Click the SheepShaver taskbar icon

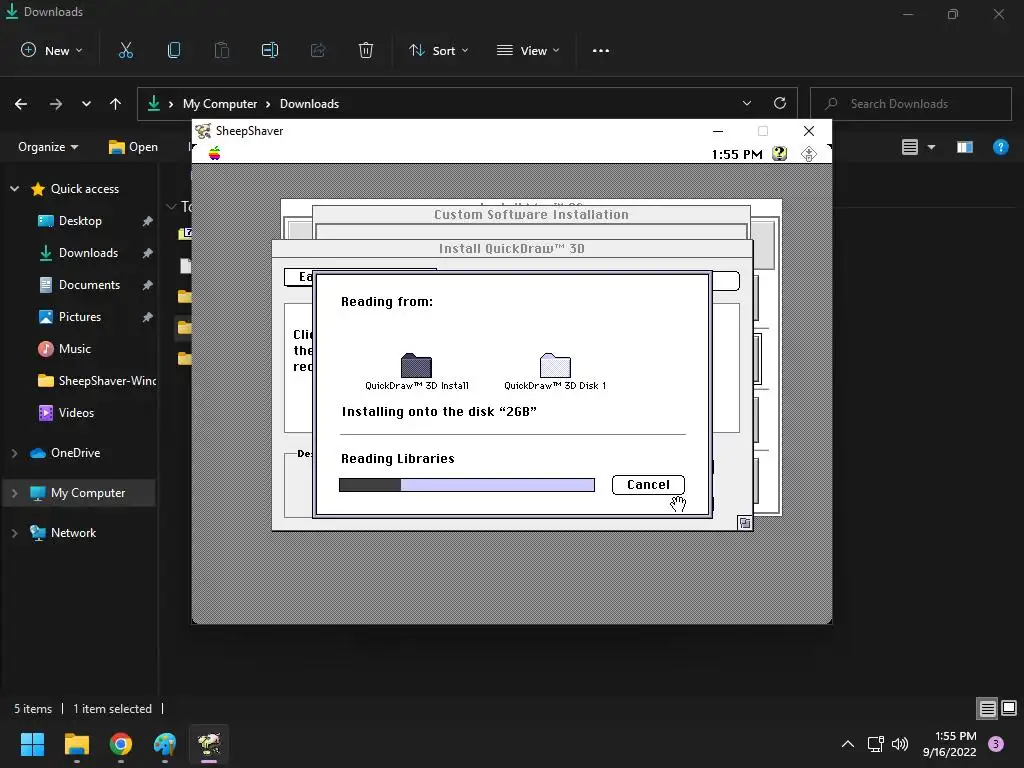pos(209,744)
